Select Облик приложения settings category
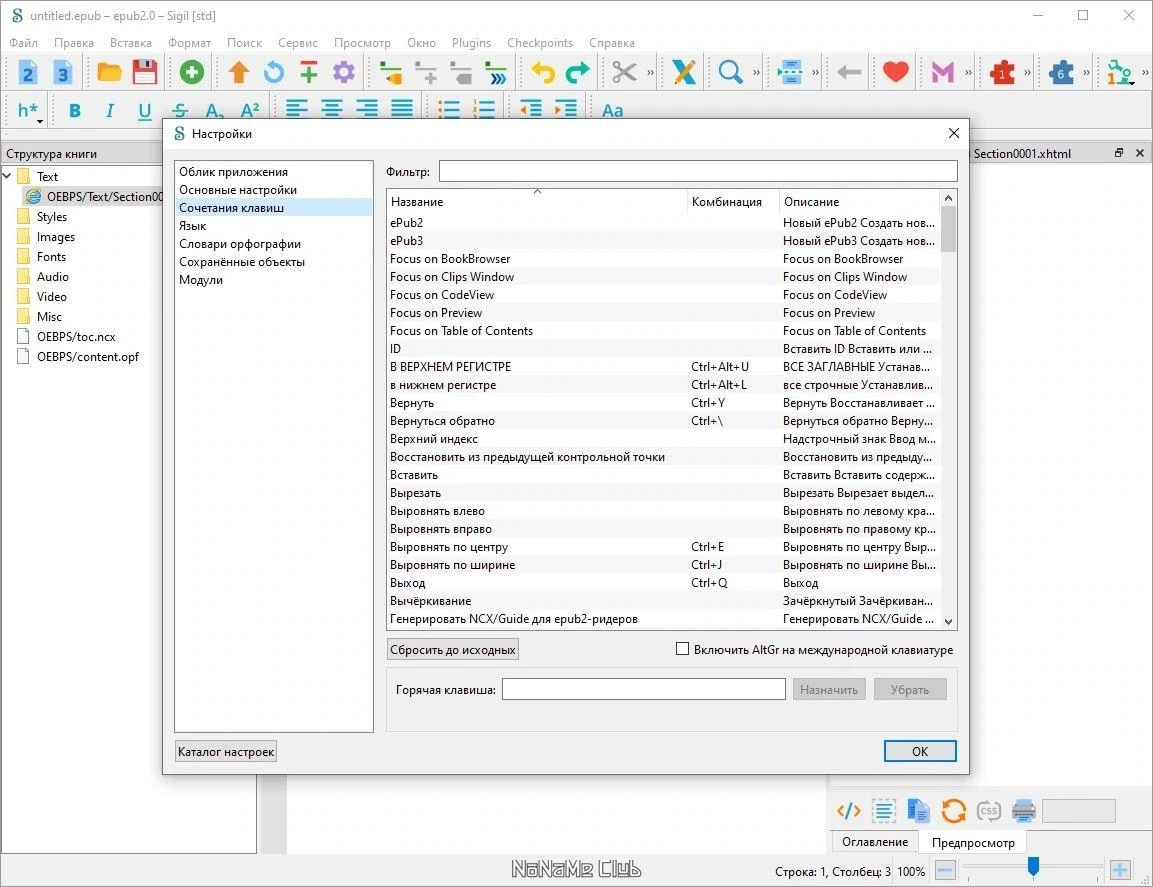This screenshot has height=887, width=1153. point(274,171)
